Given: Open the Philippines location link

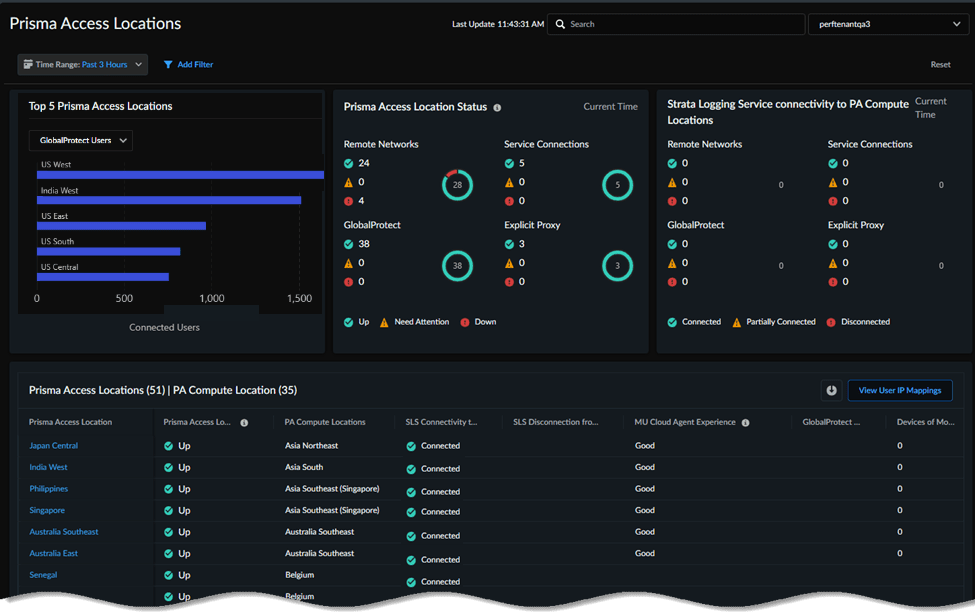Looking at the screenshot, I should click(49, 489).
